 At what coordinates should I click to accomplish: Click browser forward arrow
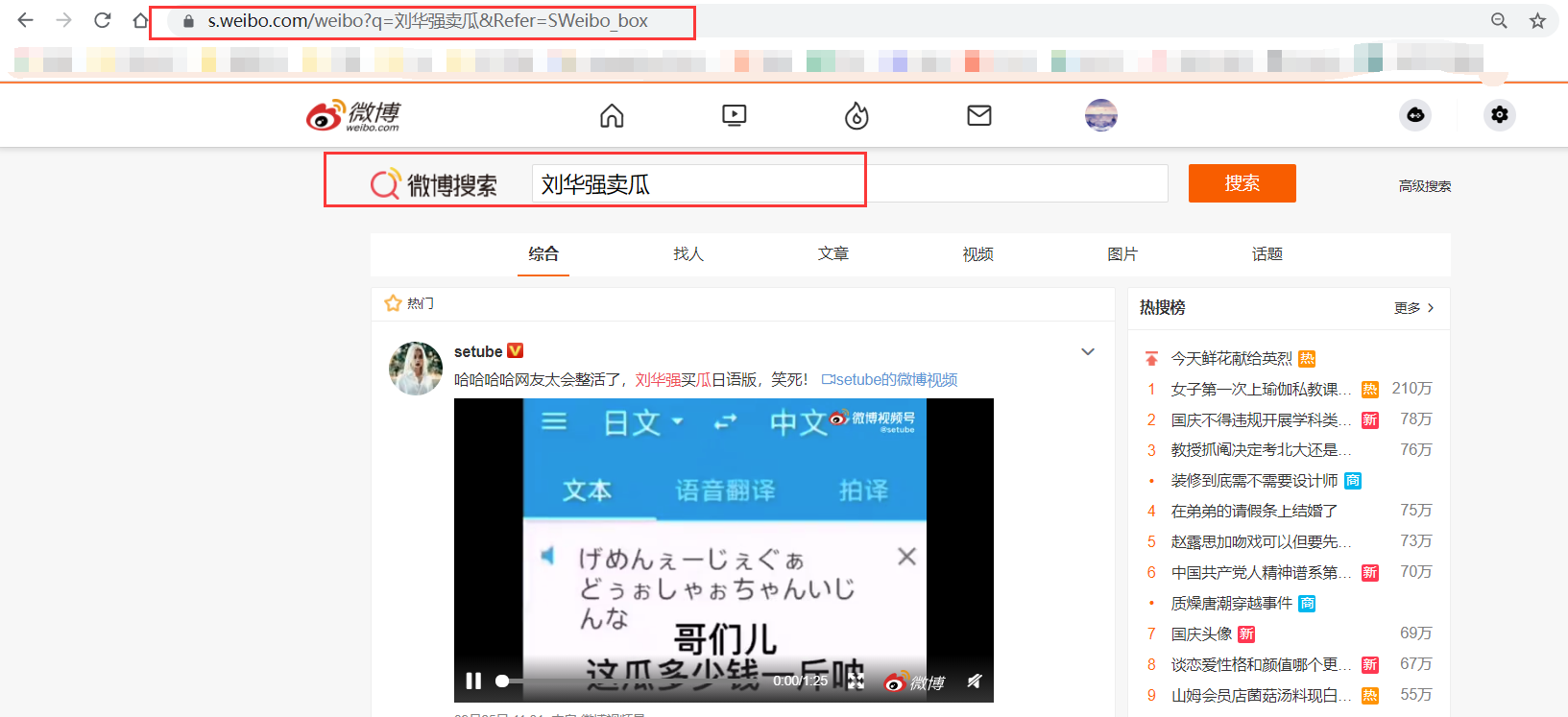pos(63,20)
